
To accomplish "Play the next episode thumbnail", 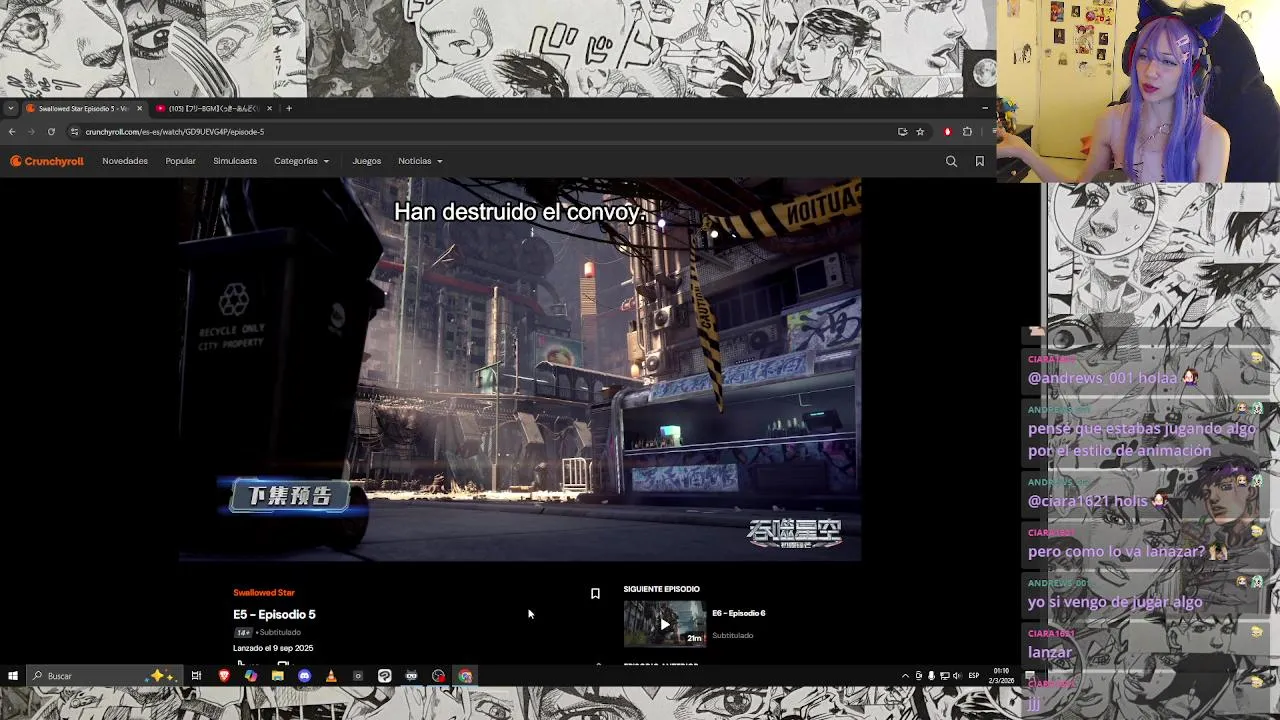I will point(665,624).
